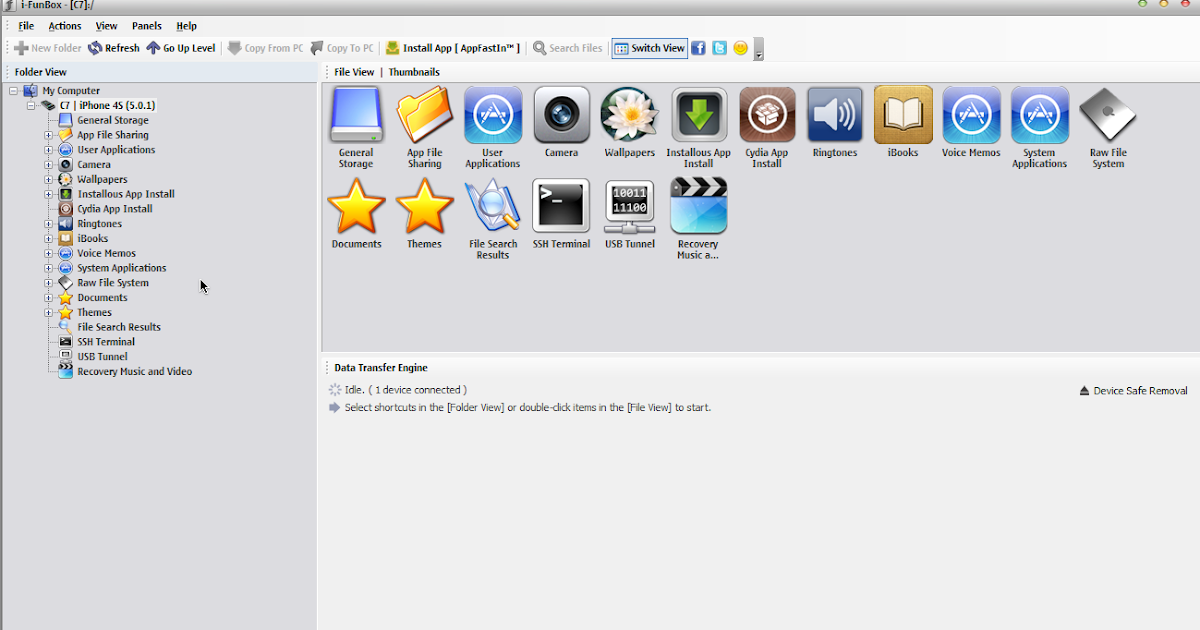Open USB Tunnel icon in File View
The width and height of the screenshot is (1200, 630).
pos(630,206)
